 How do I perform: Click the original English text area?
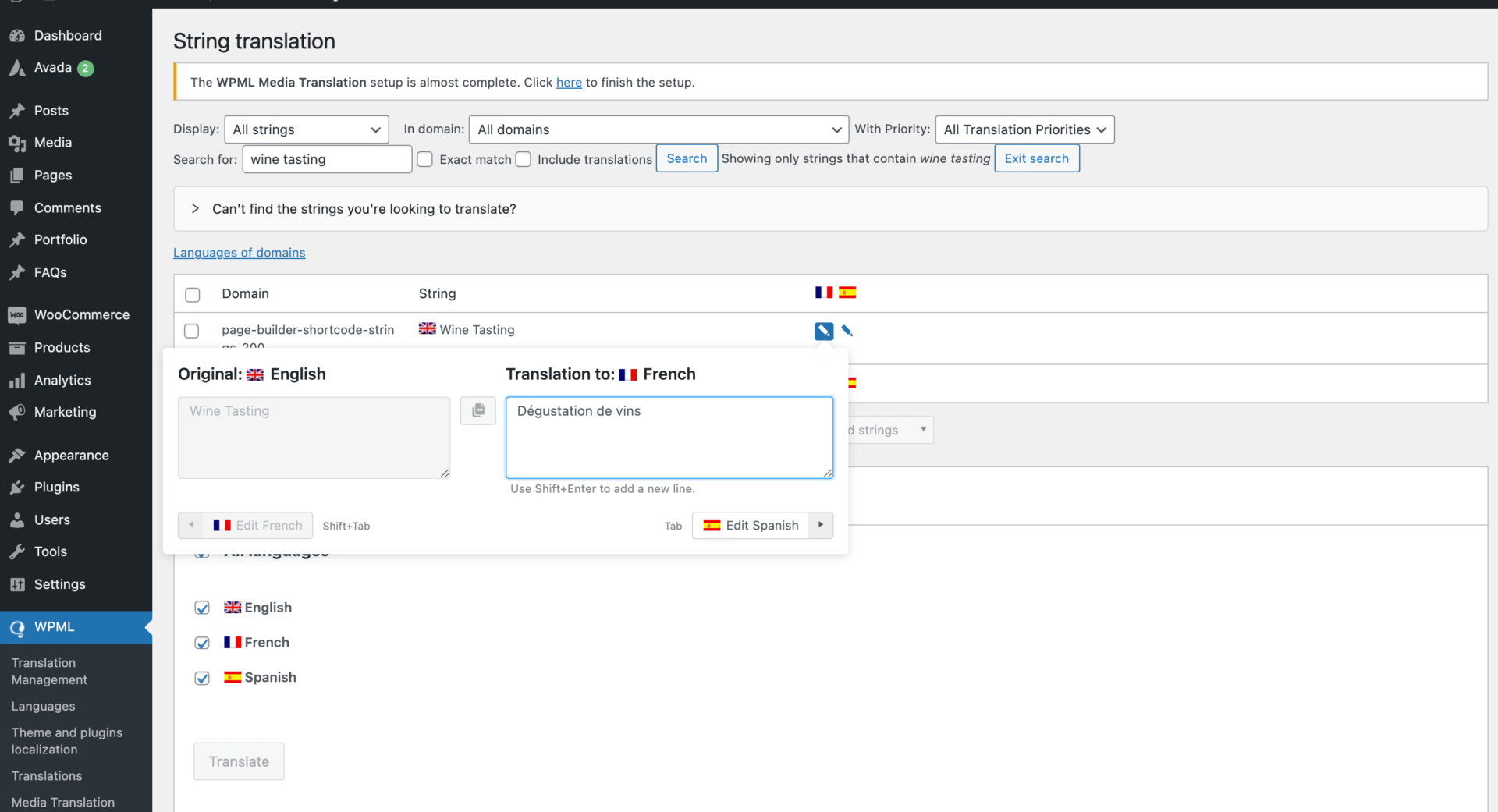(314, 438)
